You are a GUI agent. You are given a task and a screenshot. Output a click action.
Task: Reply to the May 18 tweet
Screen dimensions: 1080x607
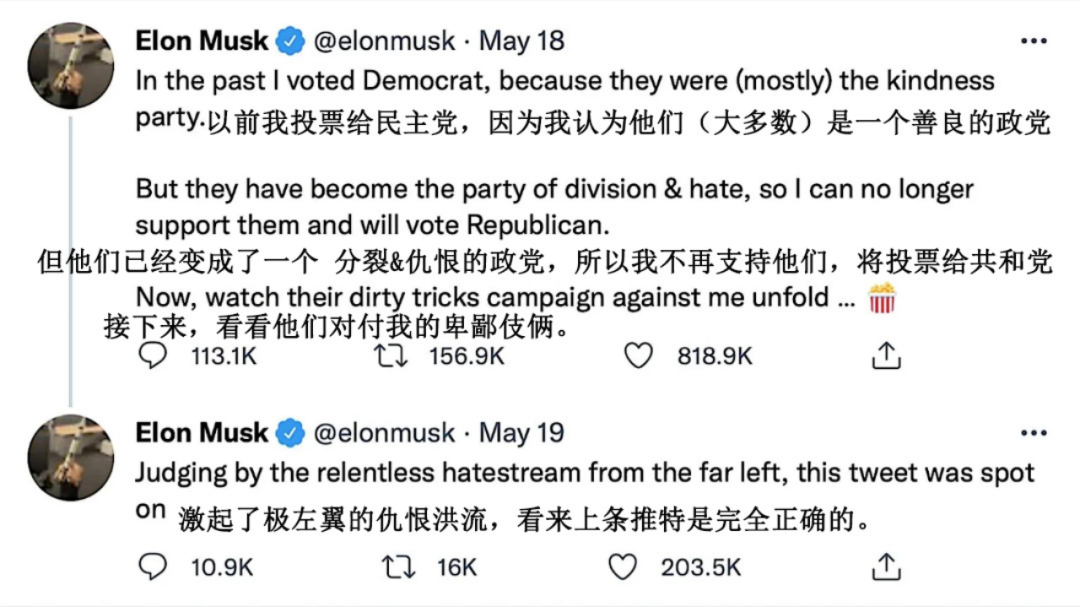pyautogui.click(x=152, y=356)
